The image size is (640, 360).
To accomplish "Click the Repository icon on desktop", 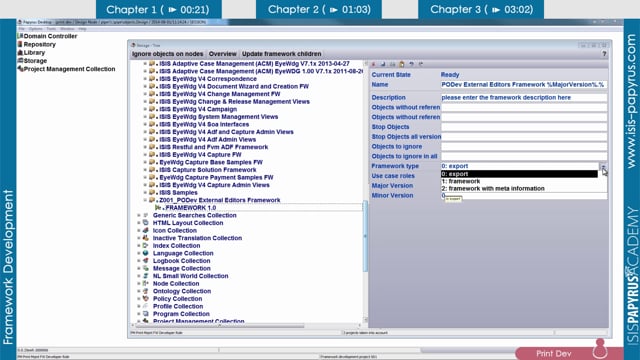I will [20, 44].
